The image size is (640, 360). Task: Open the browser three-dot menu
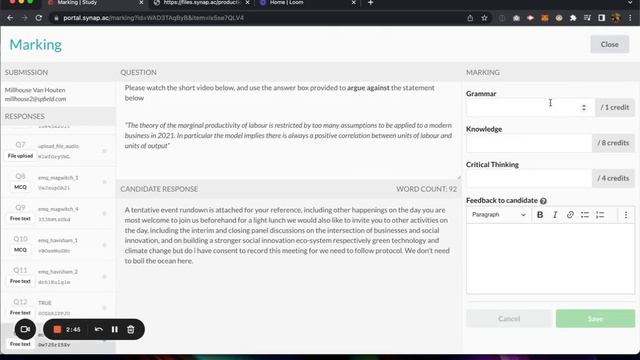pos(630,18)
